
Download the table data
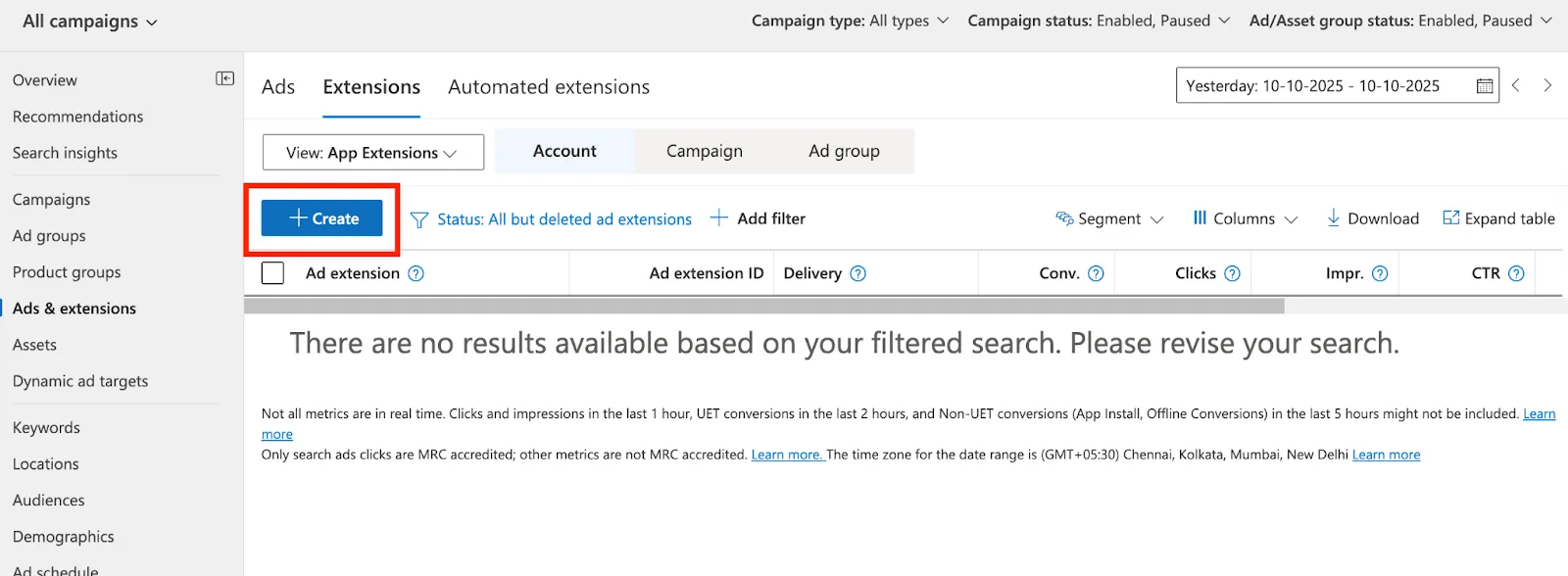1372,218
